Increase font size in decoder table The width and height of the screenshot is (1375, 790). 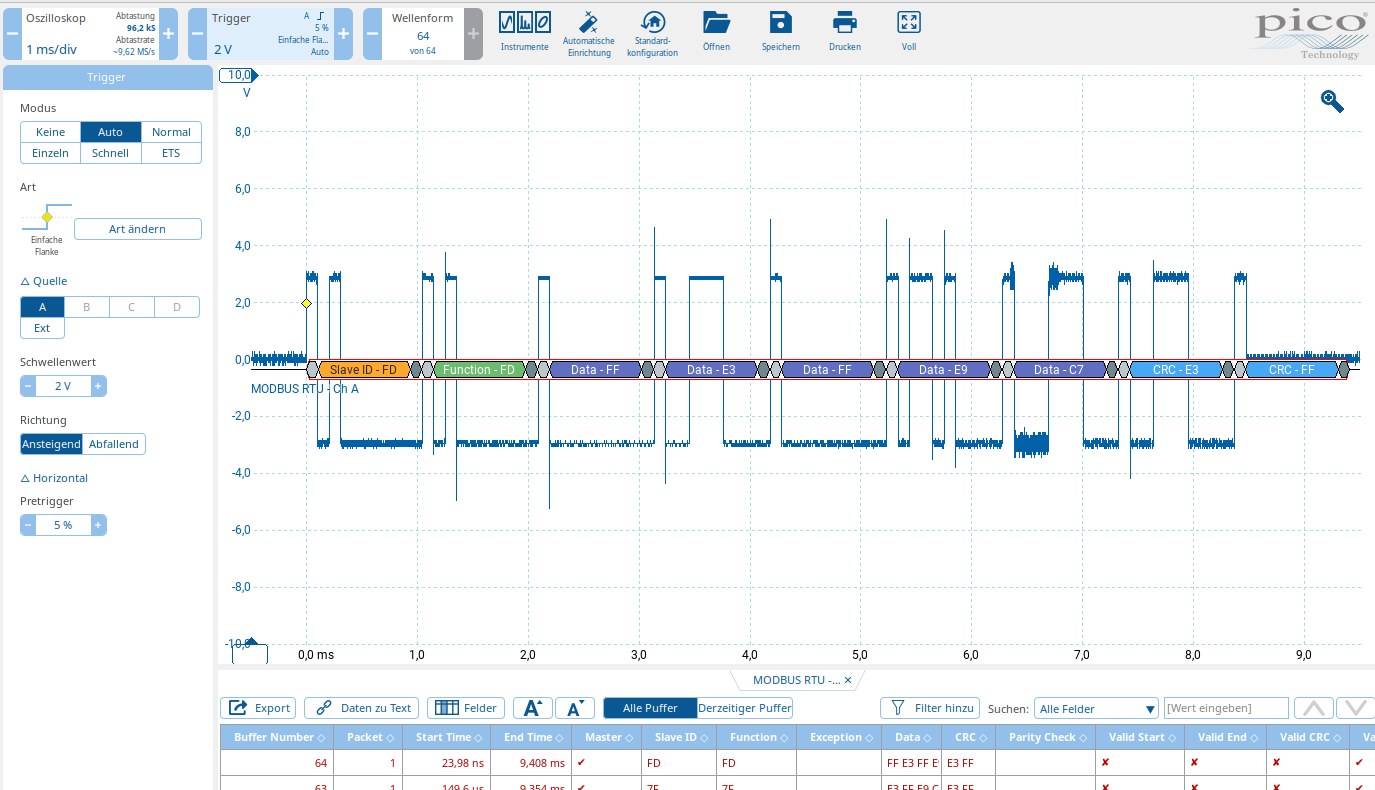tap(532, 708)
